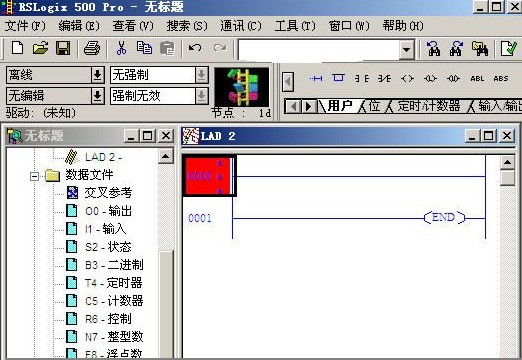Viewport: 522px width, 360px height.
Task: Open the 无强制 dropdown arrow
Action: coord(201,75)
